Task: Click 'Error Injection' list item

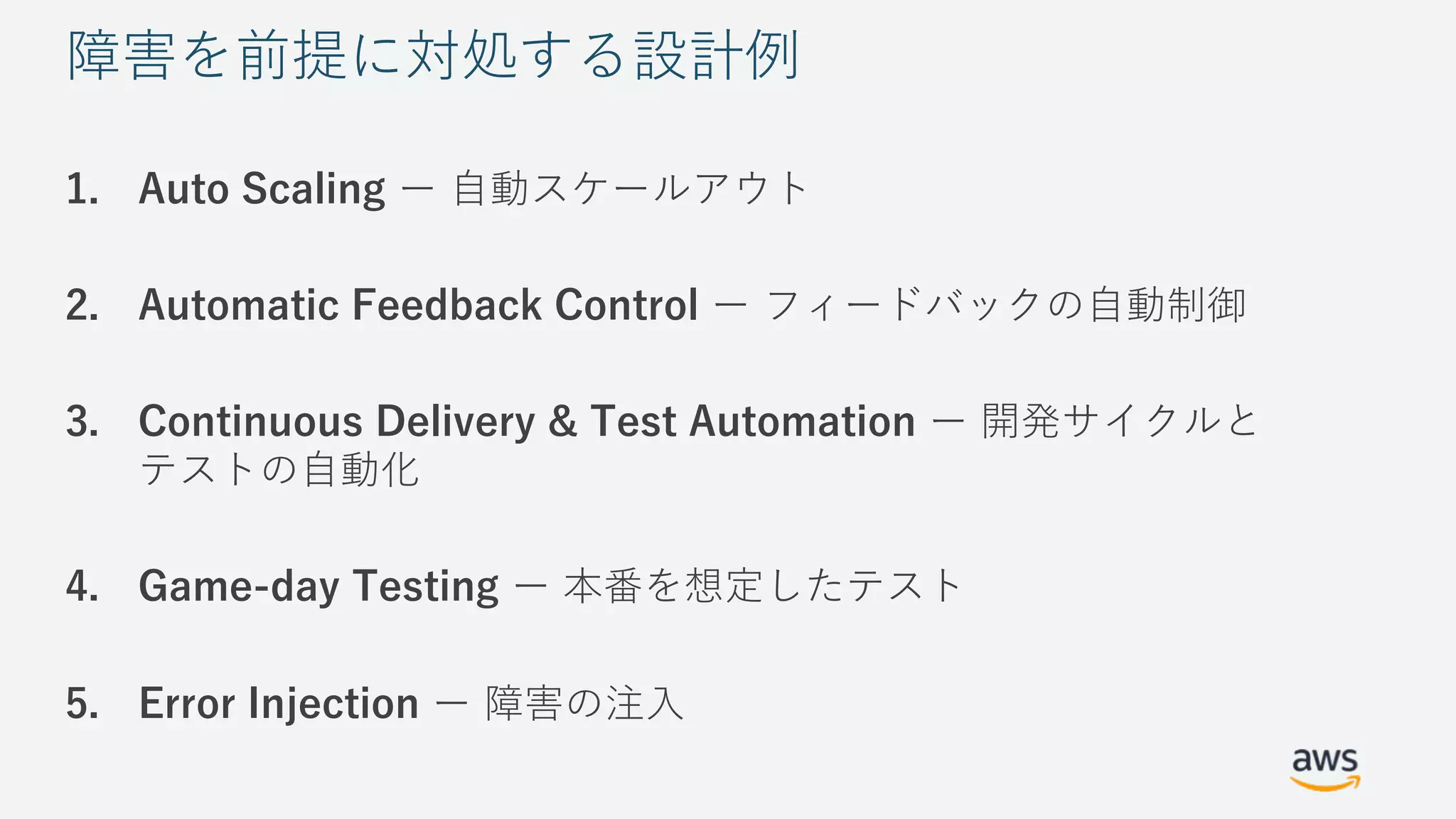Action: (x=279, y=703)
